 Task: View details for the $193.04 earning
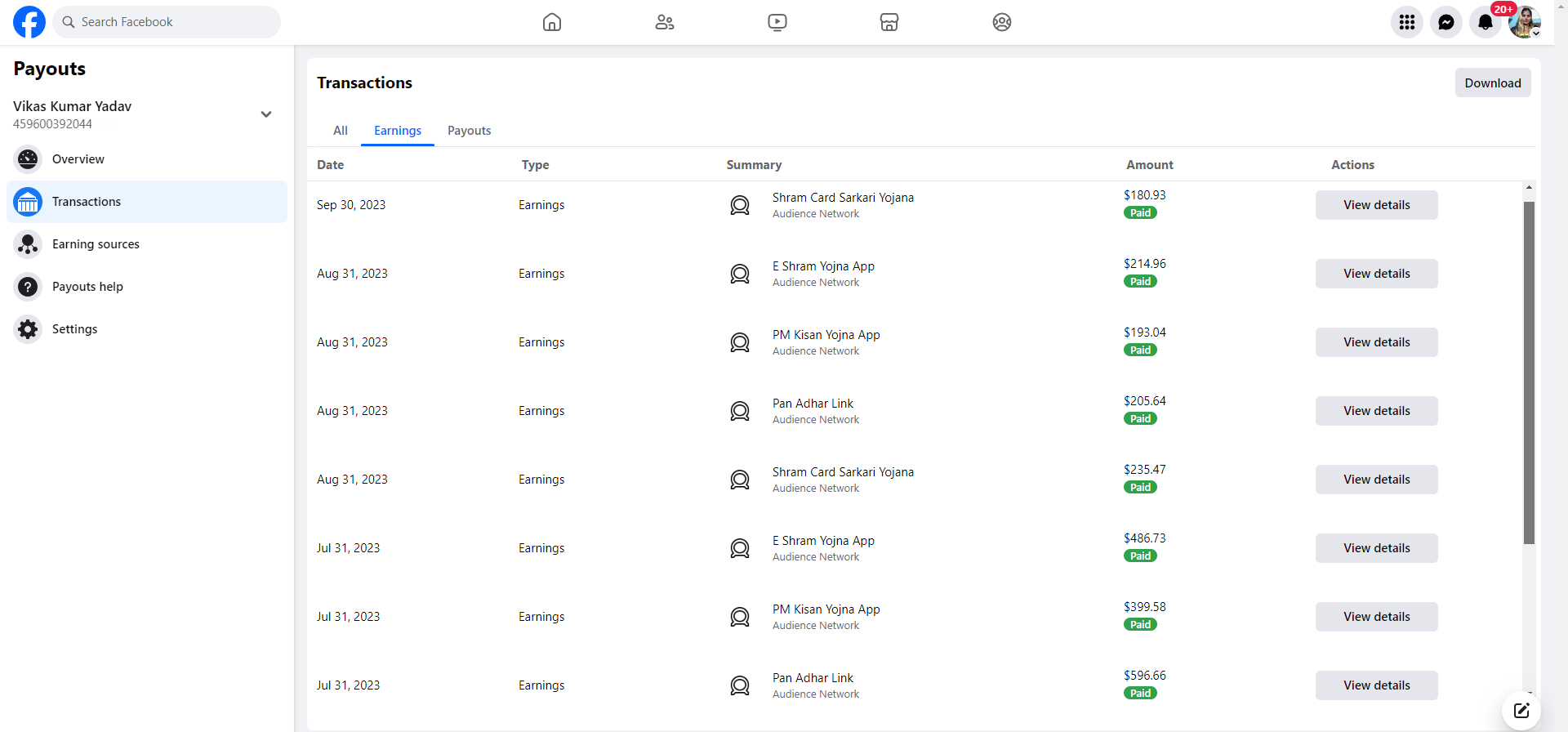click(x=1377, y=342)
